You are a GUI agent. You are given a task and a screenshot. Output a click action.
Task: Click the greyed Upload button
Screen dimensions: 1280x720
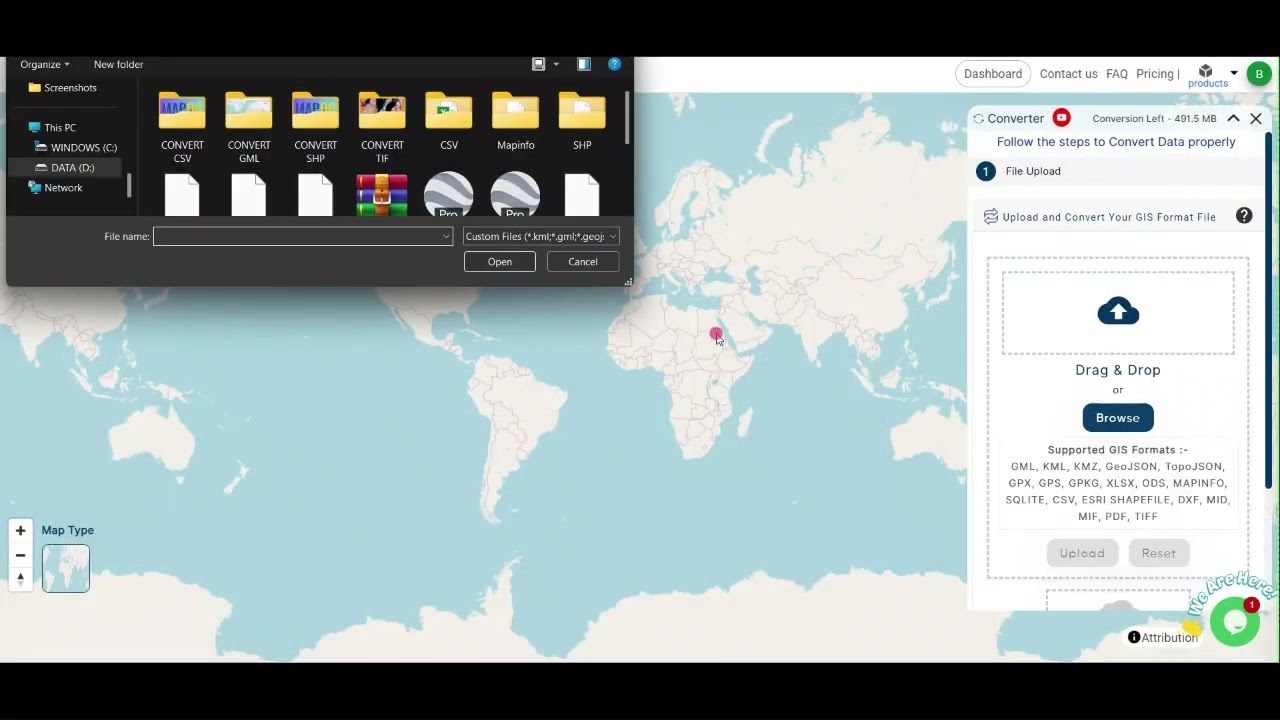(1082, 553)
